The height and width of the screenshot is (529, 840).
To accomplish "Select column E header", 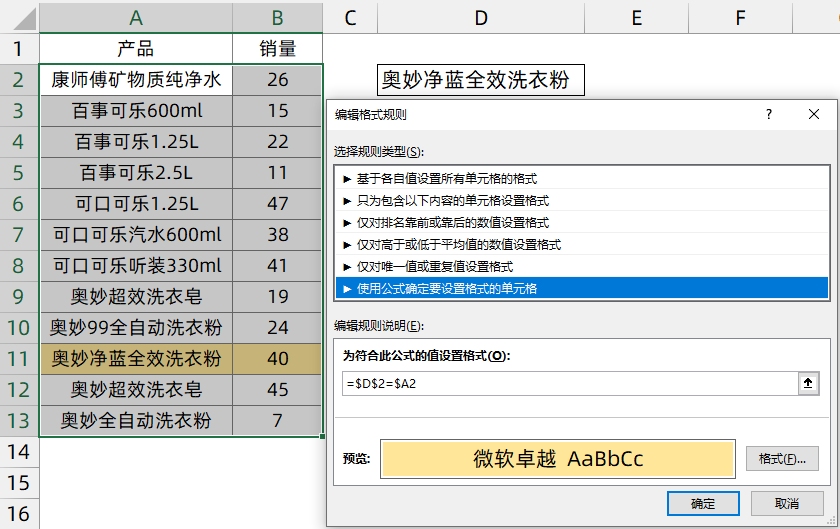I will tap(636, 18).
